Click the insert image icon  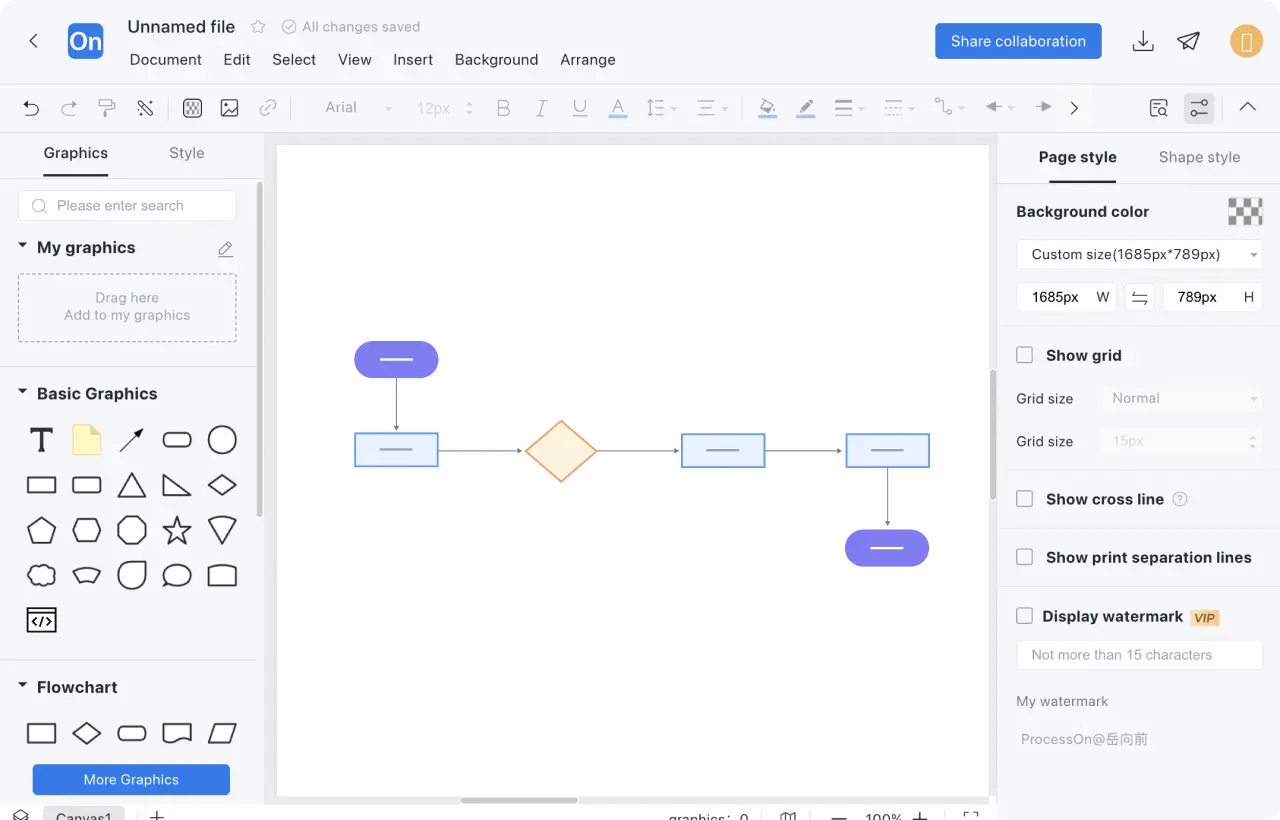pos(230,108)
